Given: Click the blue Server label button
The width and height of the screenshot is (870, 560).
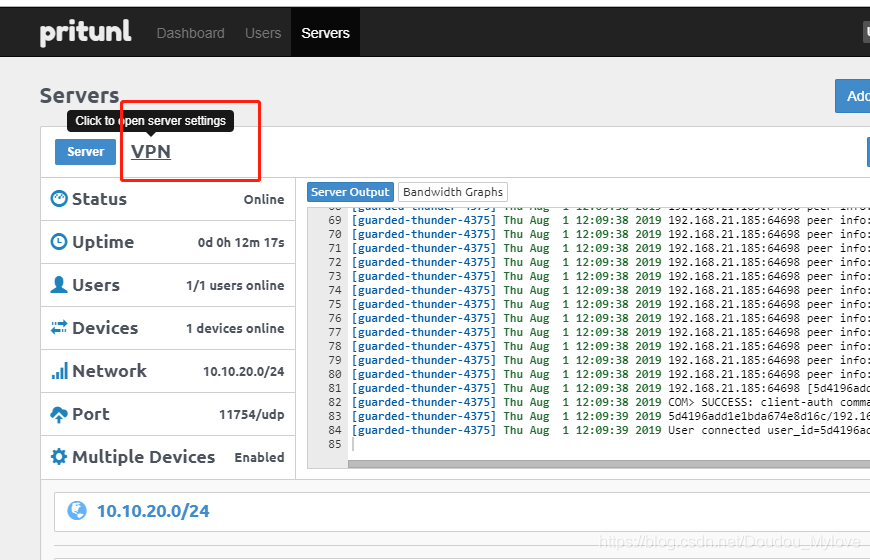Looking at the screenshot, I should point(85,152).
